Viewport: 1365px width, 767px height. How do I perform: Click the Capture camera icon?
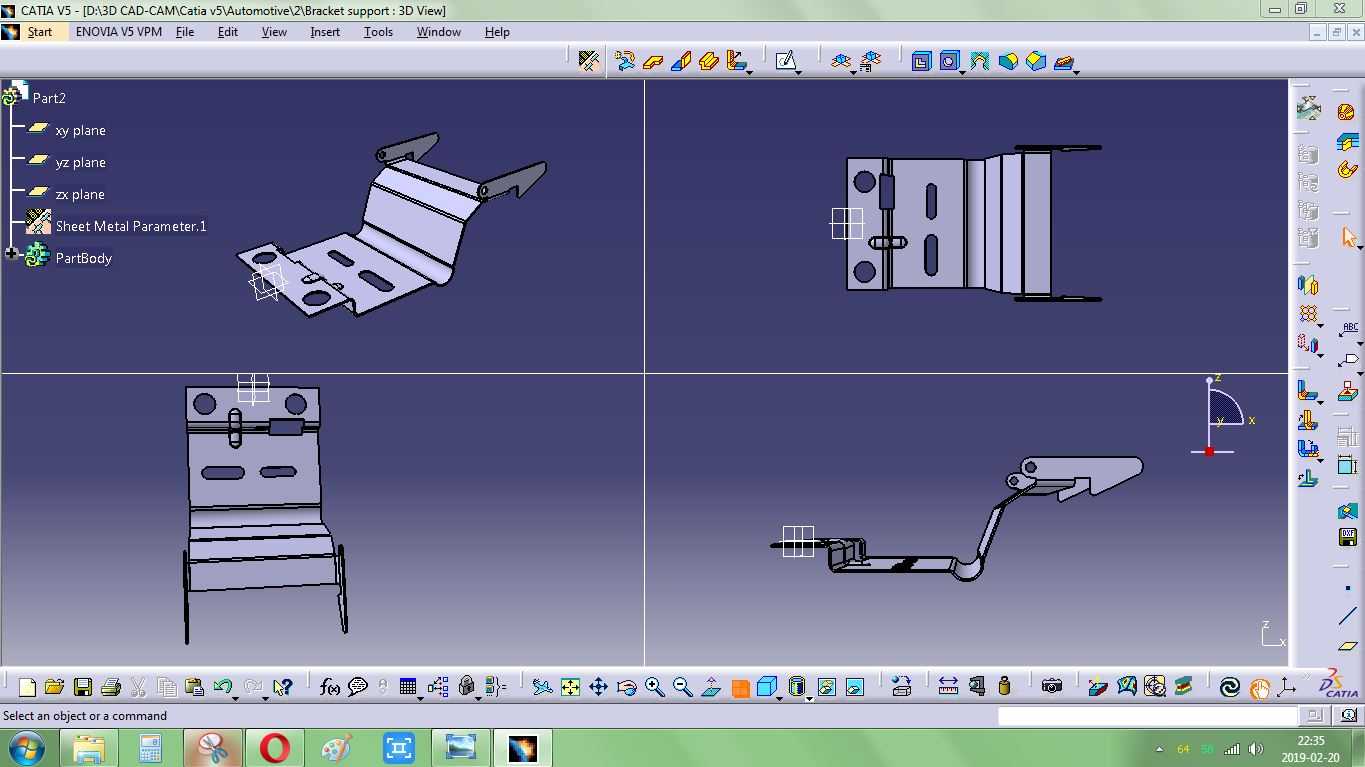coord(1051,686)
